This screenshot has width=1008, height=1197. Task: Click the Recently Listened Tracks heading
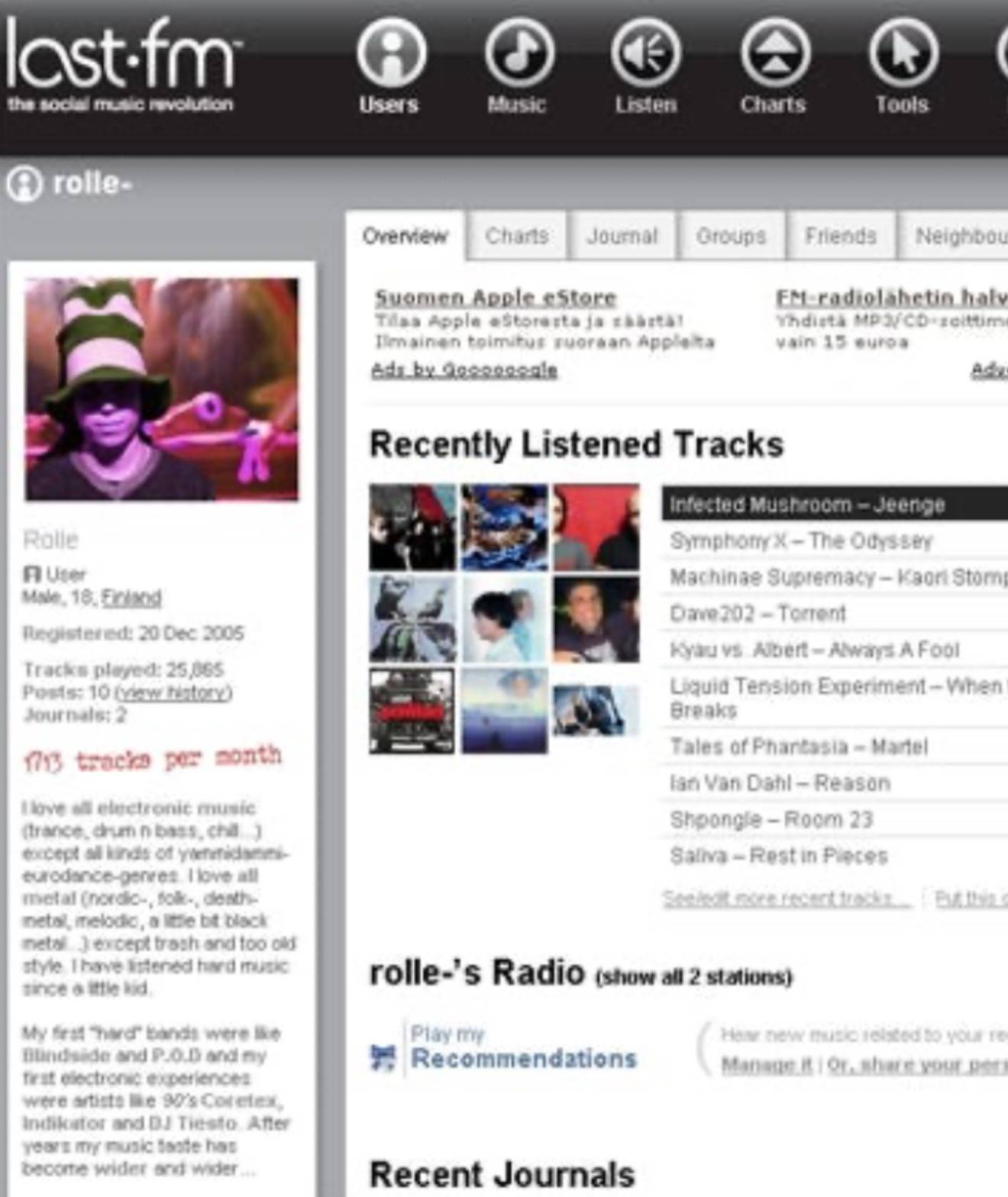coord(577,445)
